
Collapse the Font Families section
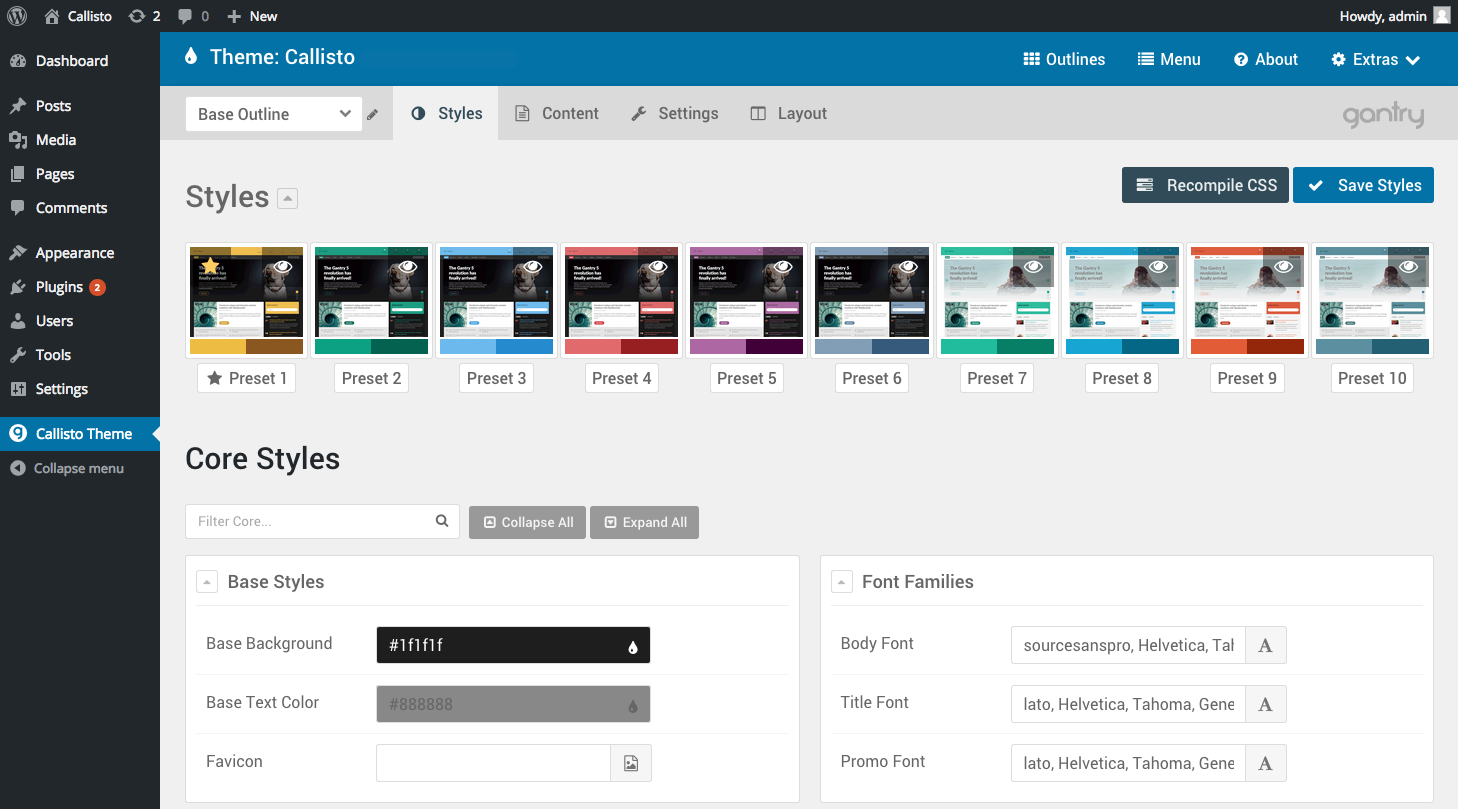click(x=841, y=581)
